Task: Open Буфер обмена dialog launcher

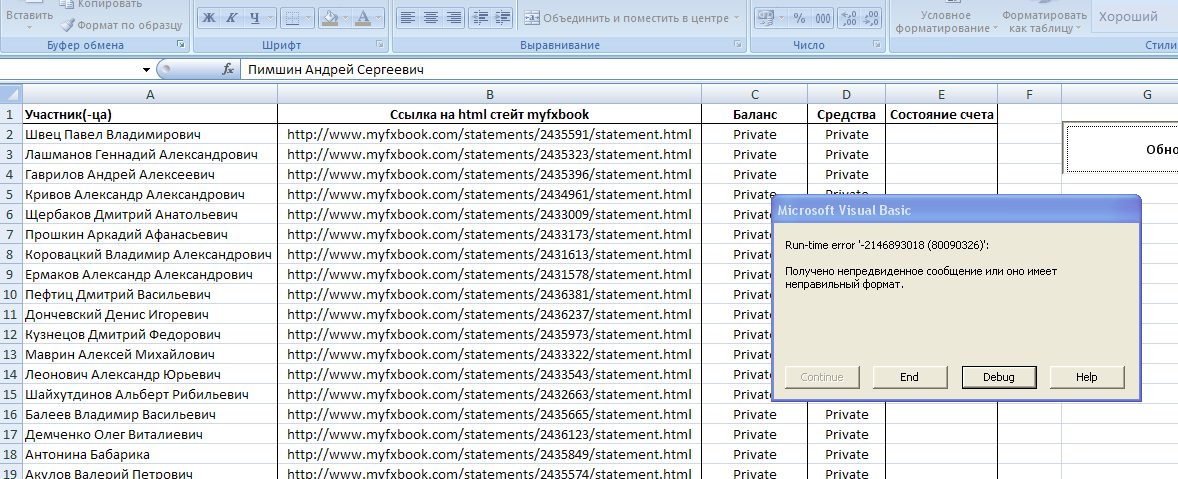Action: (180, 45)
